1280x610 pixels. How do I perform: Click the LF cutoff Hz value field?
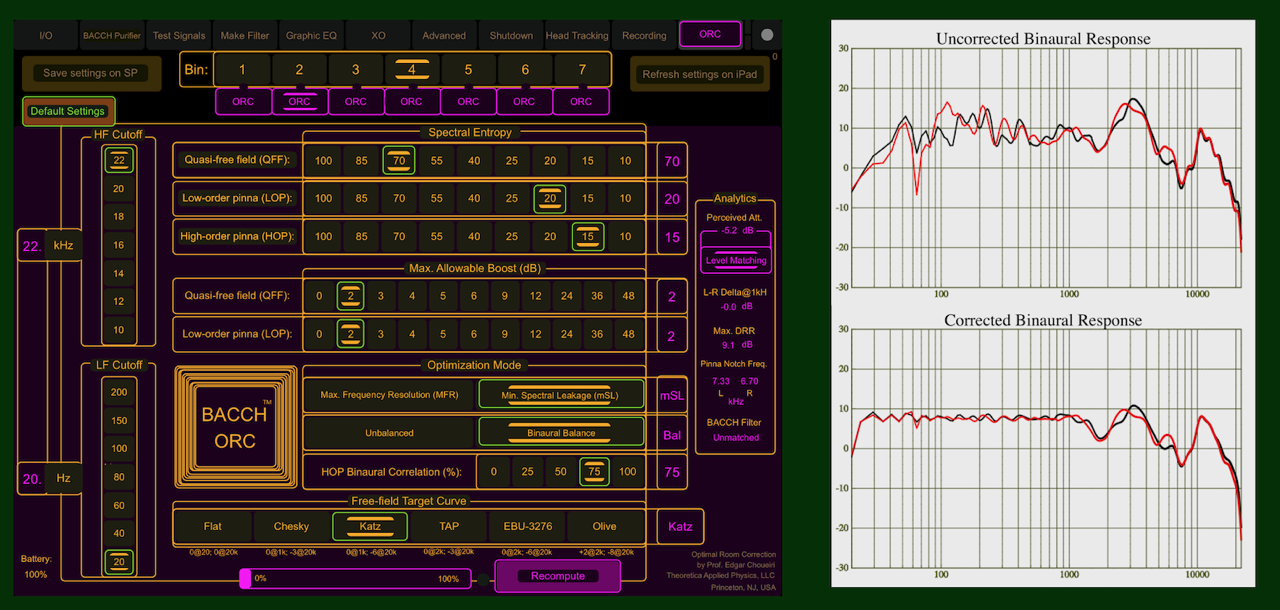pyautogui.click(x=49, y=479)
